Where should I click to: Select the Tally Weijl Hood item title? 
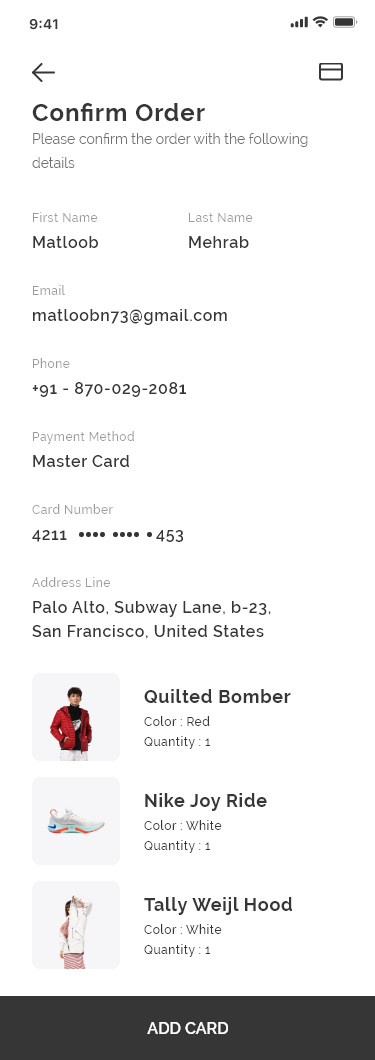[x=218, y=905]
